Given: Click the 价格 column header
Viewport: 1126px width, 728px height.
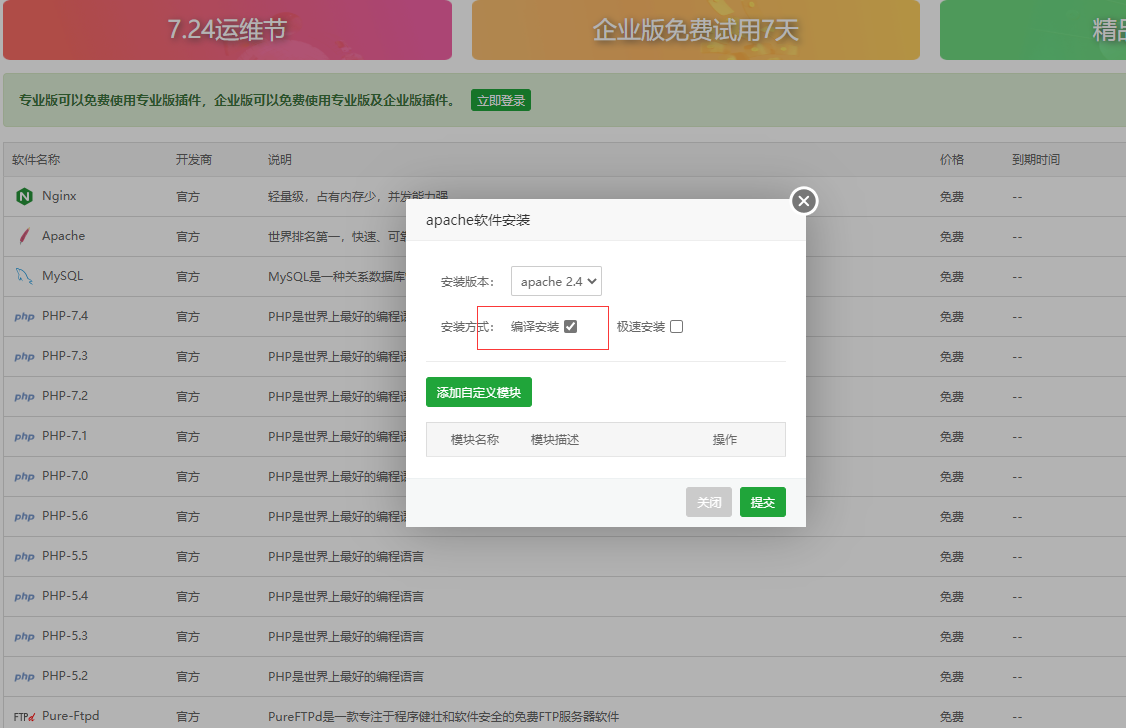Looking at the screenshot, I should point(952,159).
